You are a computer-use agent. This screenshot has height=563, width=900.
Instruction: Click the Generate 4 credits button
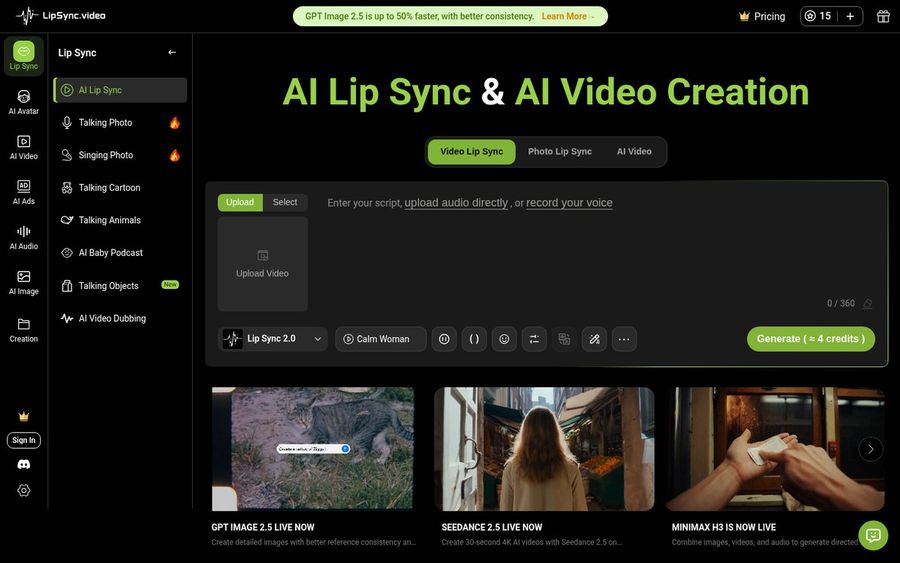[810, 339]
